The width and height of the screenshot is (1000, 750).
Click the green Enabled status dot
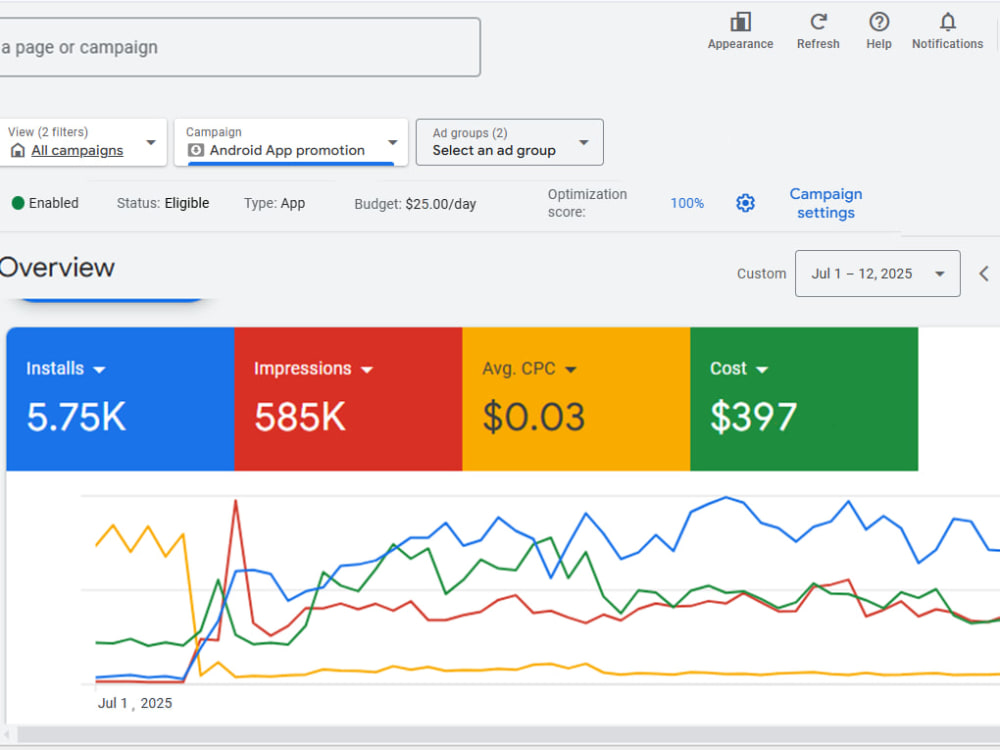tap(18, 203)
